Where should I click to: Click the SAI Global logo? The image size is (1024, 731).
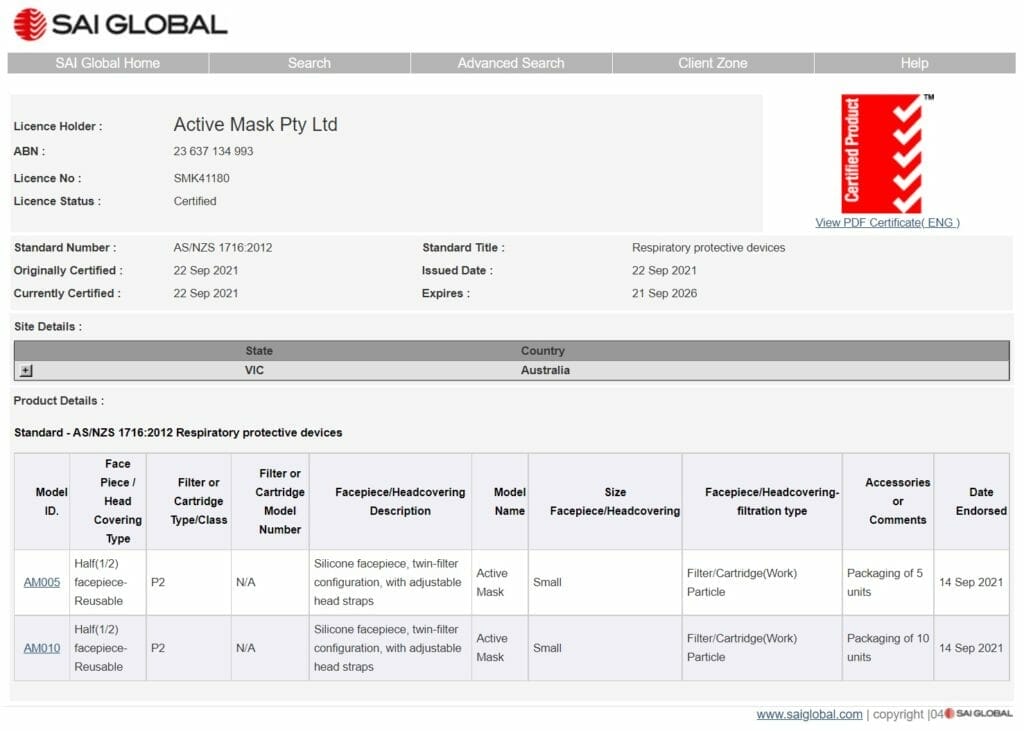pyautogui.click(x=120, y=24)
